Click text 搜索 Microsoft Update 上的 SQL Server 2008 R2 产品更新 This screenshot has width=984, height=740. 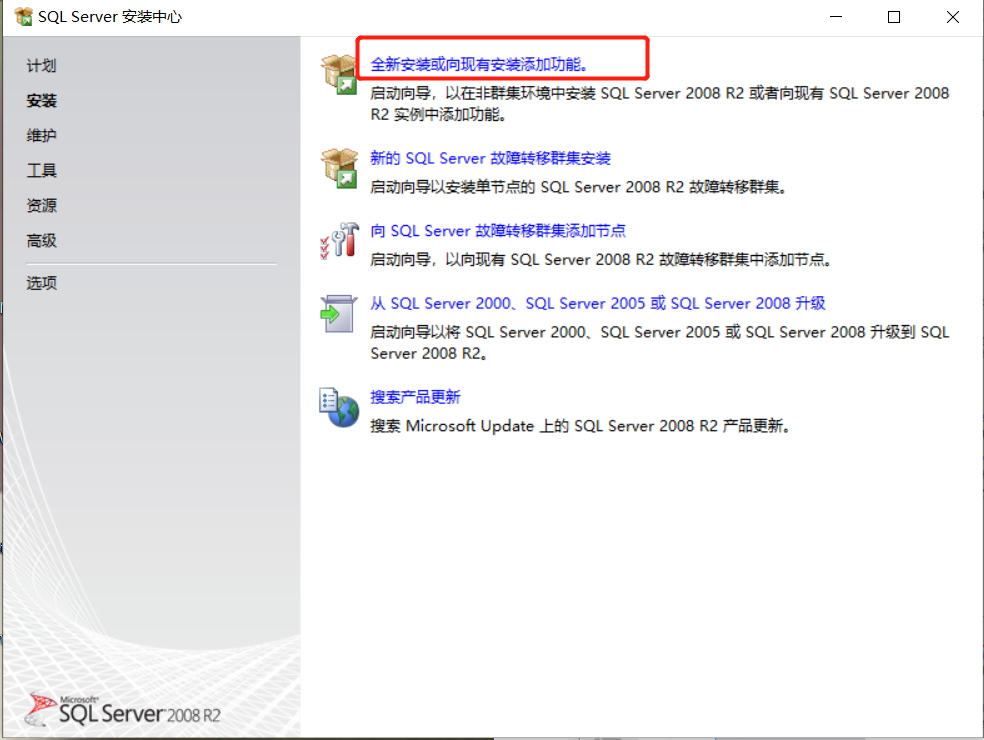[579, 426]
